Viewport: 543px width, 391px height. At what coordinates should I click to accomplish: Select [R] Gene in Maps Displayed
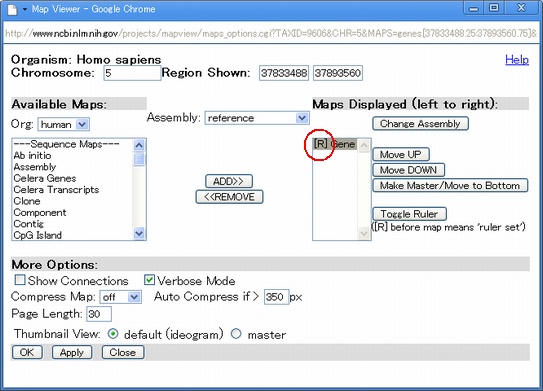(x=335, y=144)
